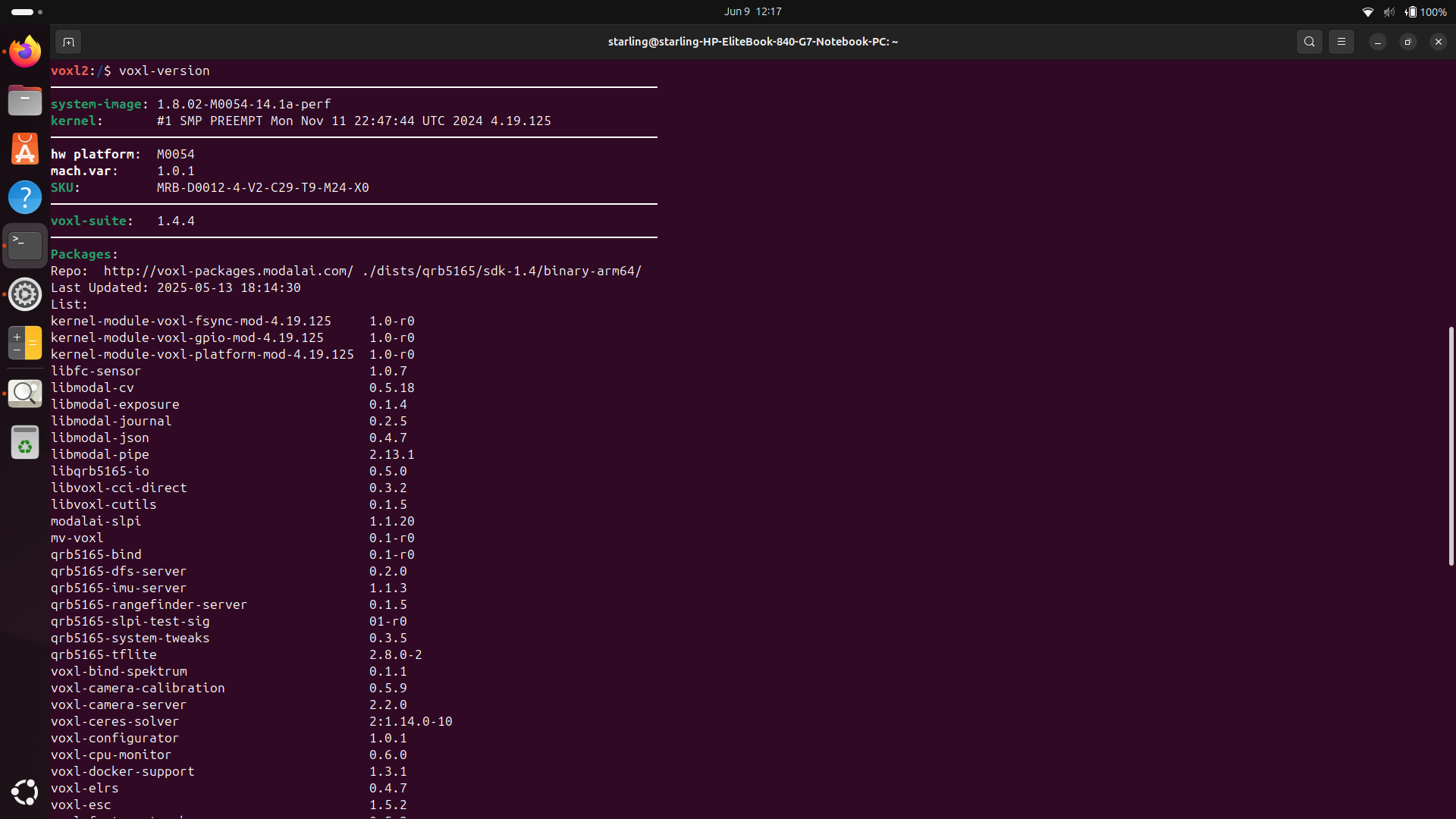Open a new terminal tab

[x=68, y=42]
